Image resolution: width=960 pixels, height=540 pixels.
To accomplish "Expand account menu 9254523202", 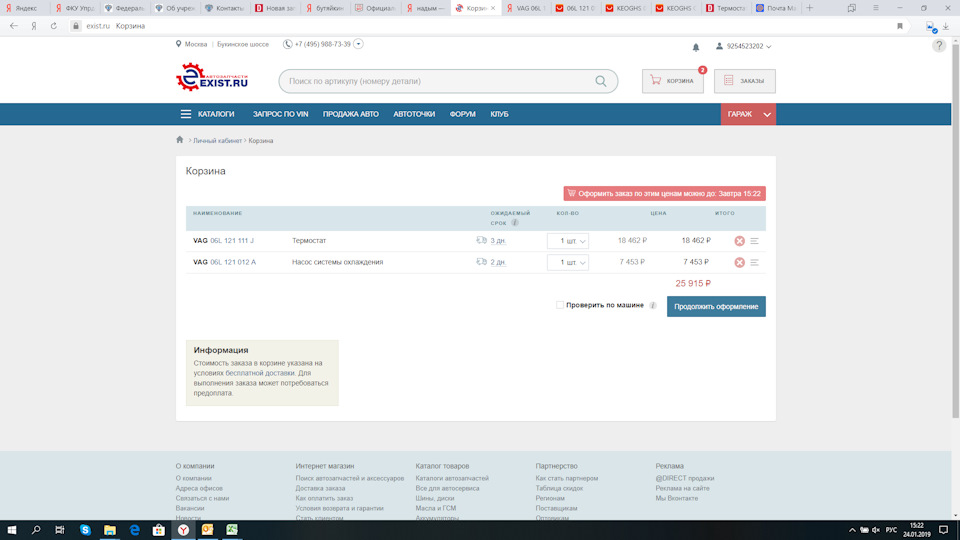I will pyautogui.click(x=743, y=47).
